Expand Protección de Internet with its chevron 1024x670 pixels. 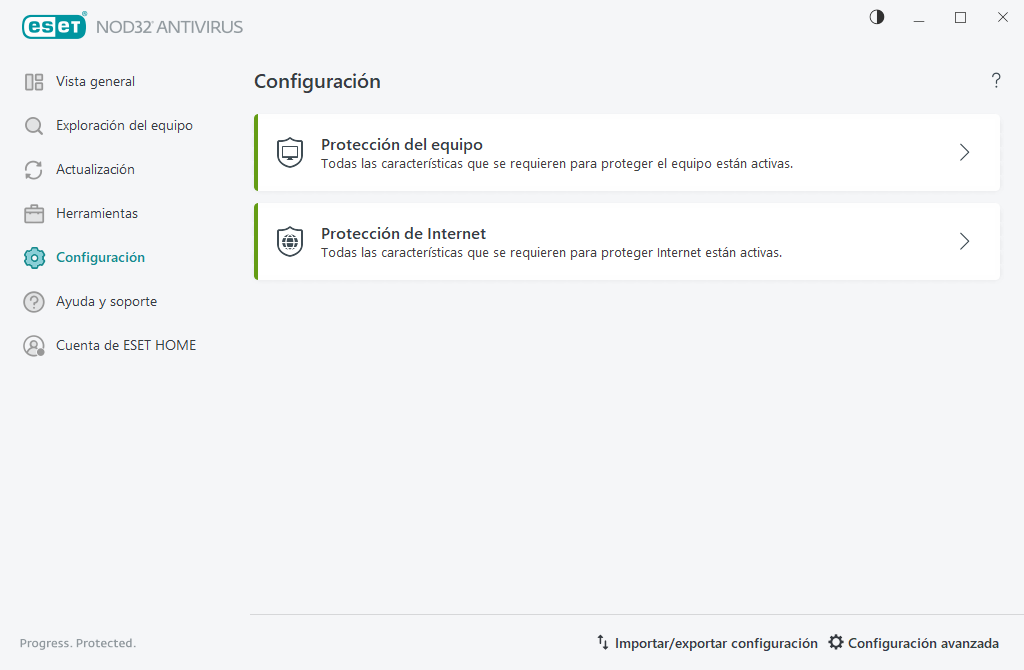(964, 241)
